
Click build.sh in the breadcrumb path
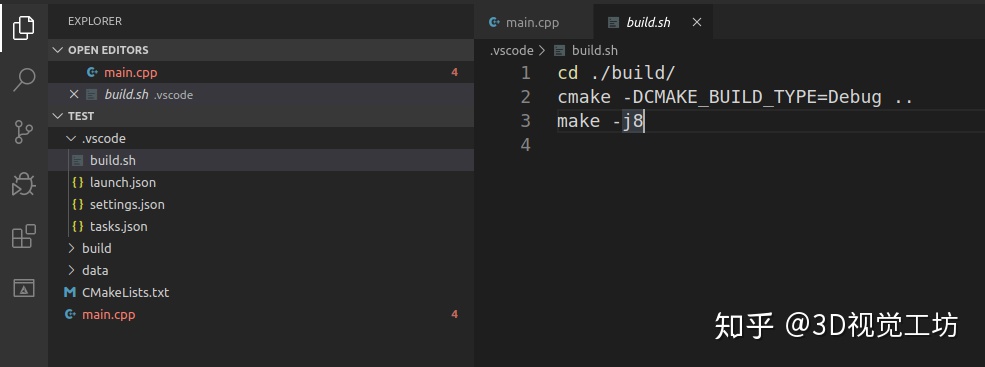pyautogui.click(x=595, y=50)
